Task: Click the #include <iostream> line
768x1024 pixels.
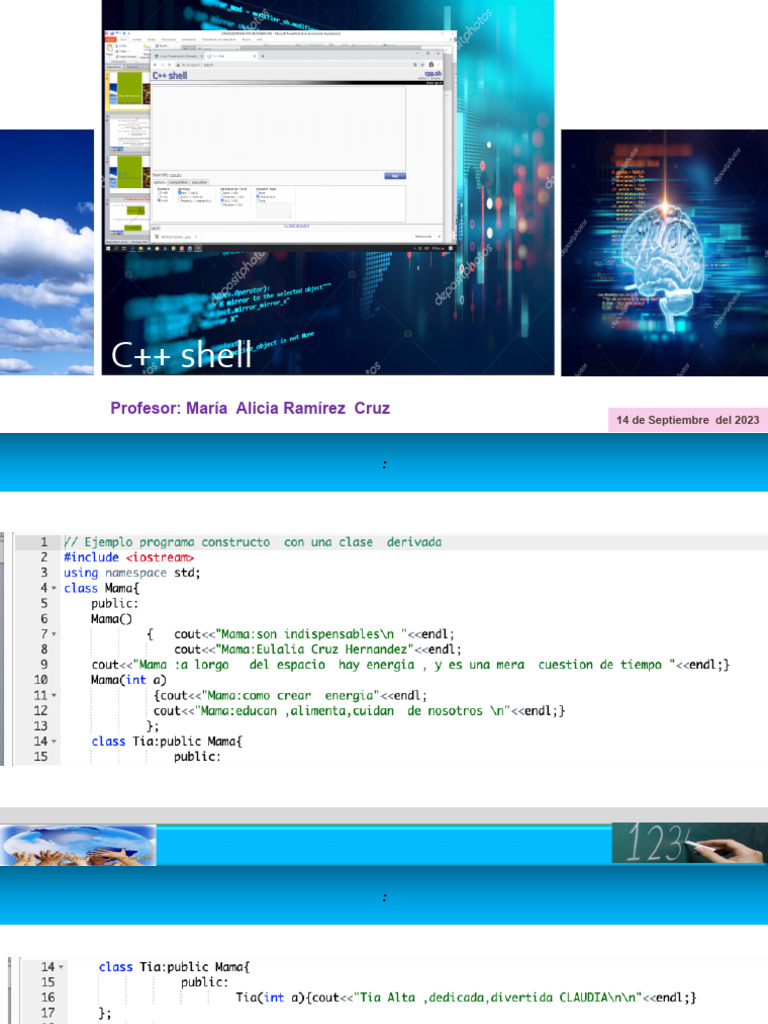Action: click(129, 558)
